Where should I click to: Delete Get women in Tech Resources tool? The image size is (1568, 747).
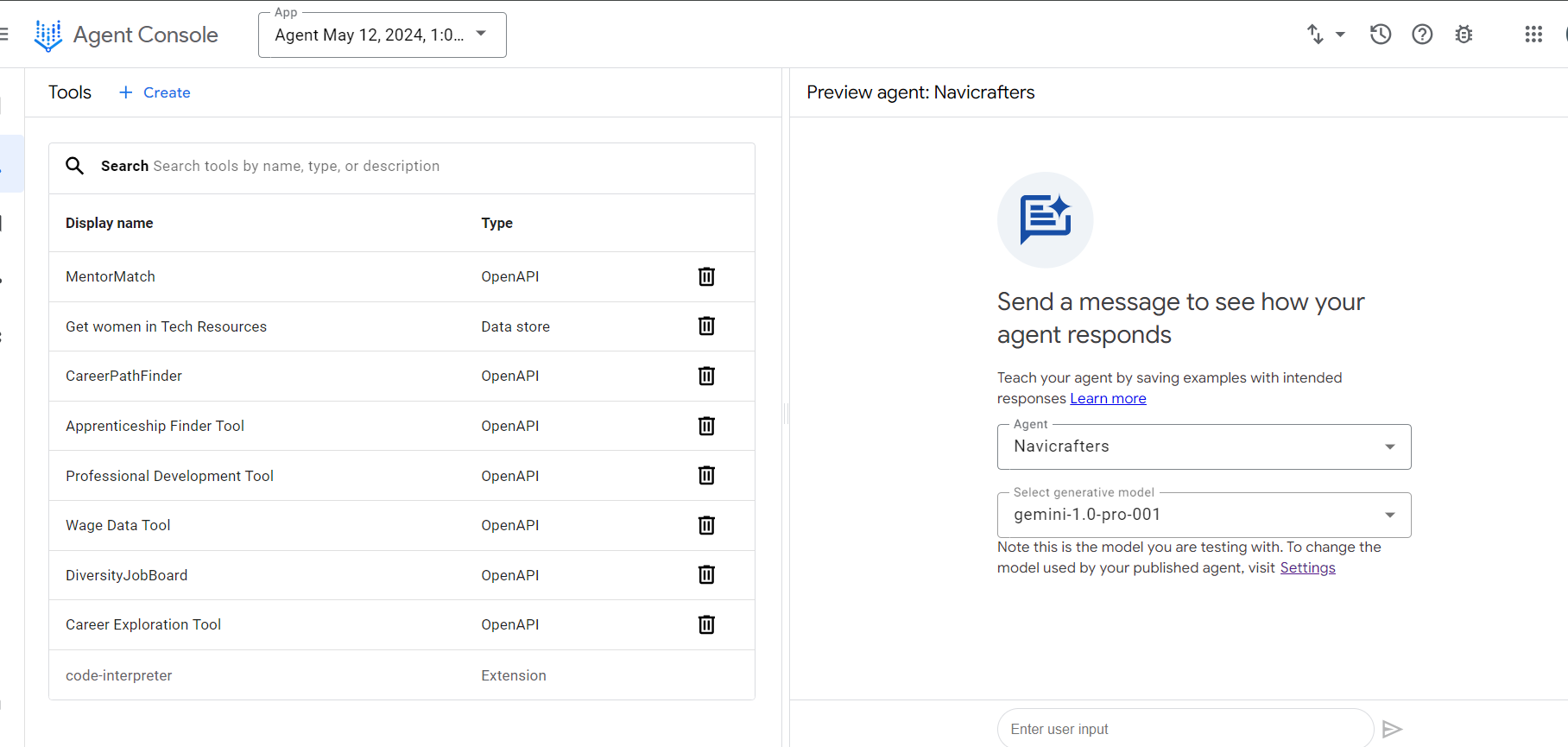tap(706, 326)
